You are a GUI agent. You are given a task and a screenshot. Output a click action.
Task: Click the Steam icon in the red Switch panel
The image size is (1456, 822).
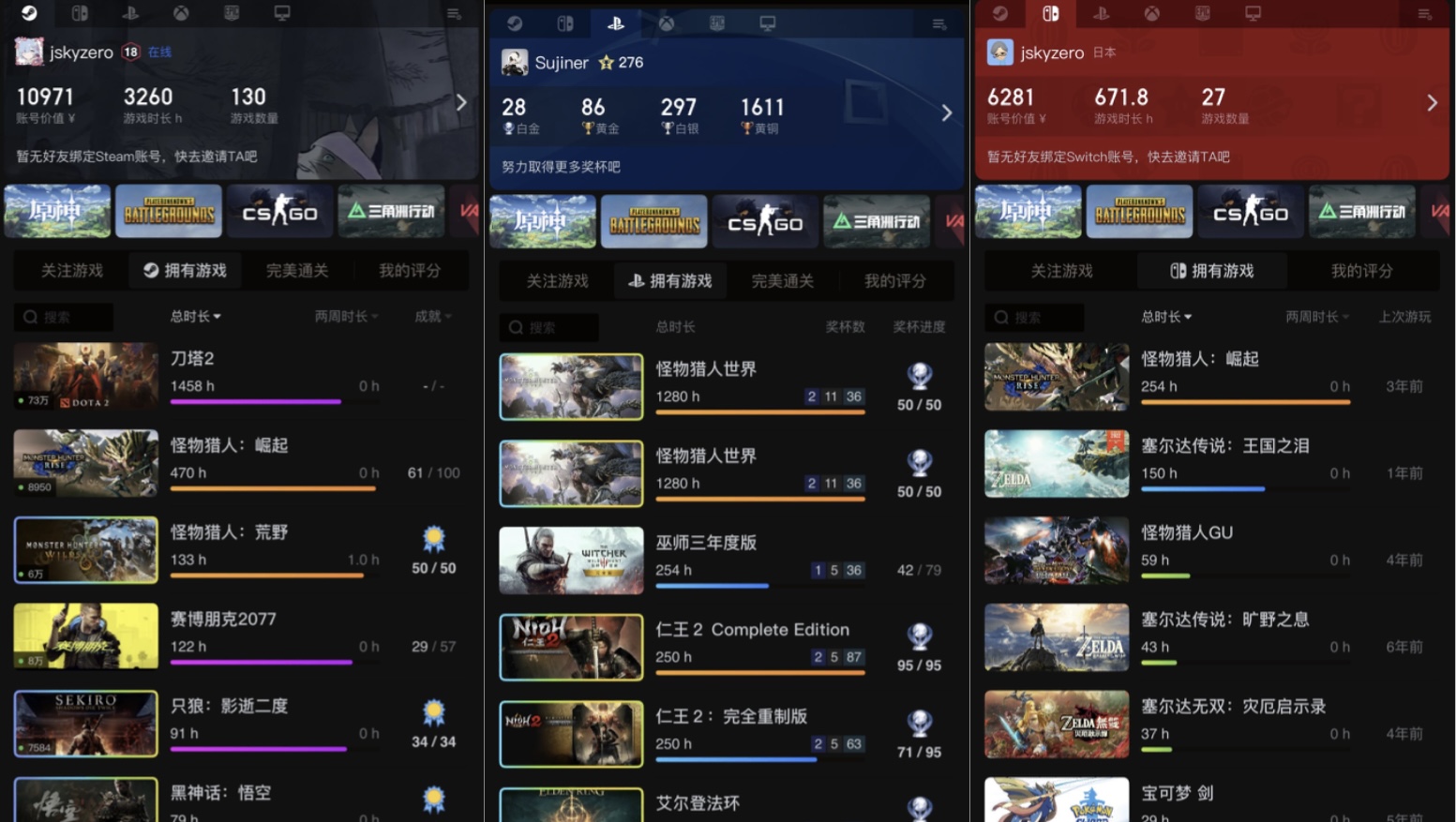pyautogui.click(x=1000, y=13)
